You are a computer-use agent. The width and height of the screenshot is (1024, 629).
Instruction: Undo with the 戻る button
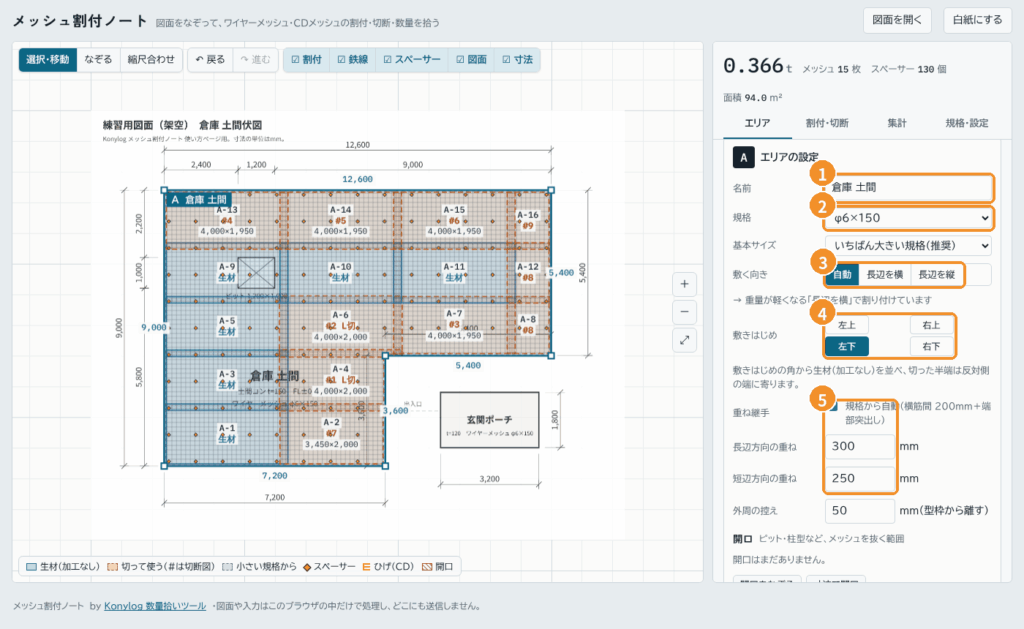pyautogui.click(x=210, y=59)
